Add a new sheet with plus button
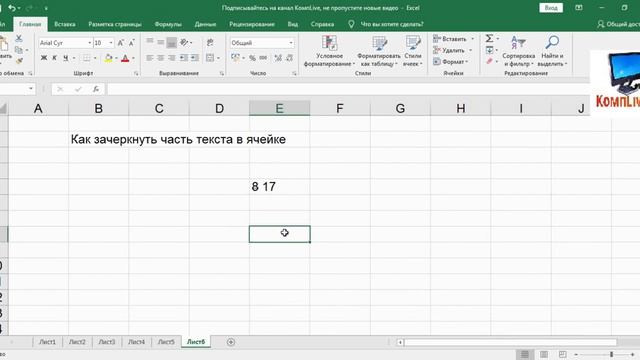Image resolution: width=640 pixels, height=360 pixels. [231, 342]
